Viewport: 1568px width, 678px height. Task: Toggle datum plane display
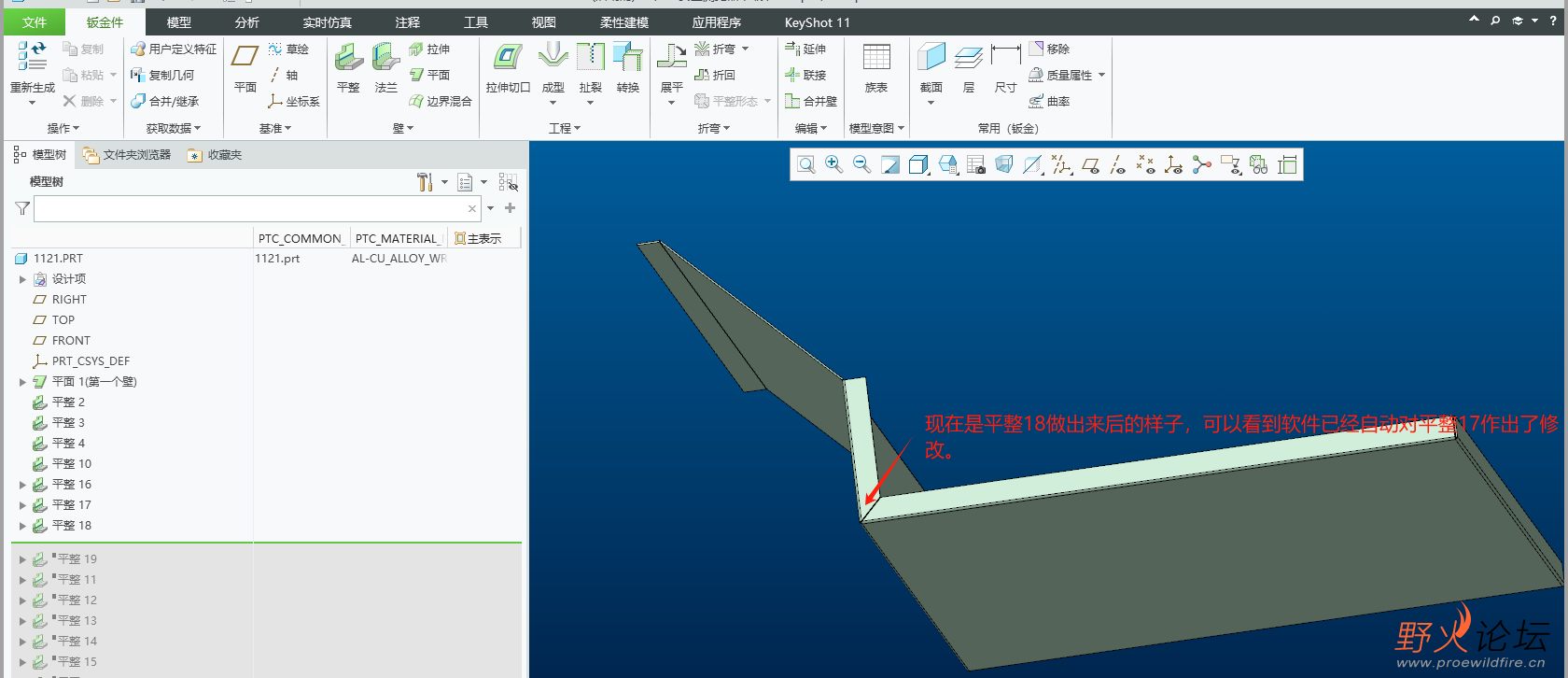(x=1090, y=165)
